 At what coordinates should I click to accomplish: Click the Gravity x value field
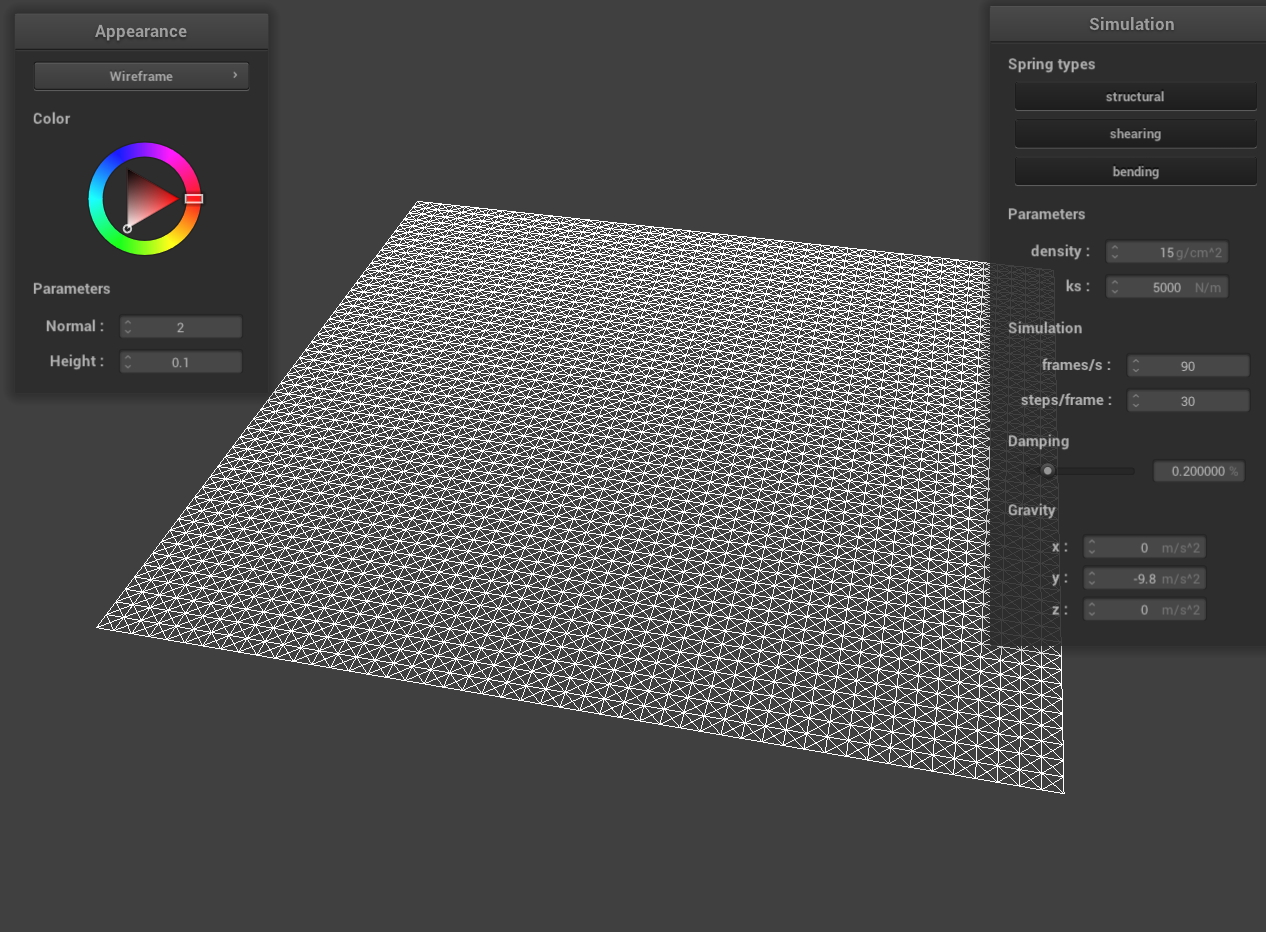click(x=1145, y=548)
